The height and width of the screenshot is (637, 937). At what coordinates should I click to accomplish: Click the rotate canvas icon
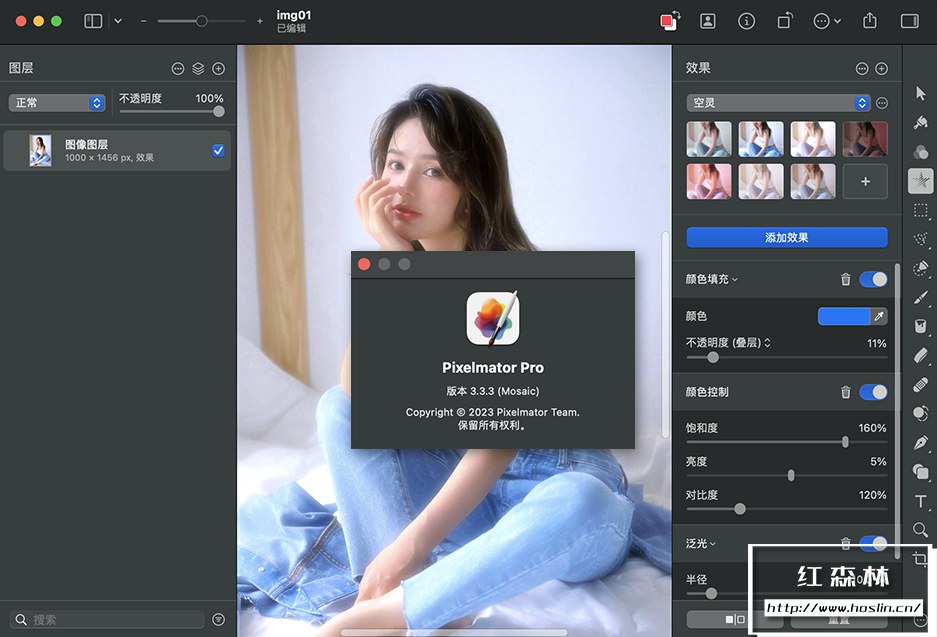pos(785,21)
